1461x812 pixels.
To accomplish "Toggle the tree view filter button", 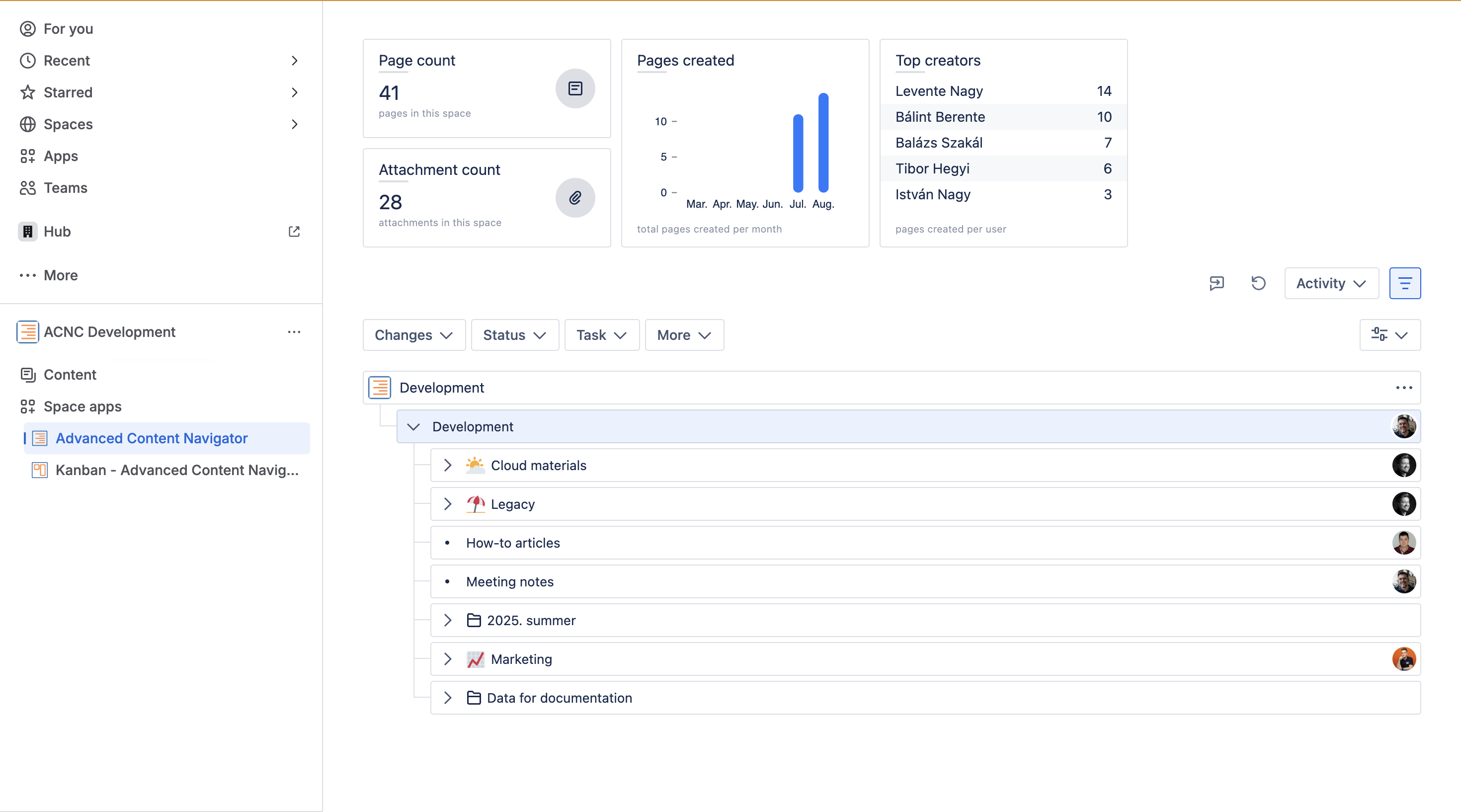I will 1404,283.
